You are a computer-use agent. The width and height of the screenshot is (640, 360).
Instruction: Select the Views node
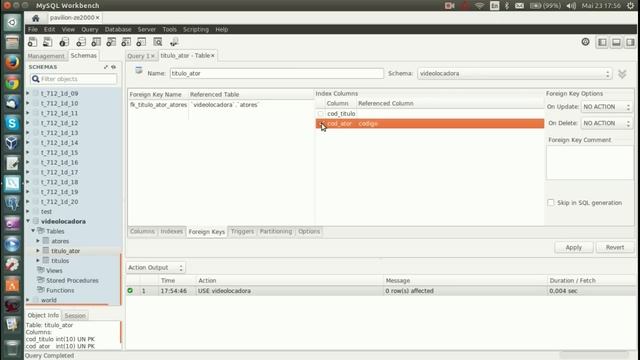54,271
